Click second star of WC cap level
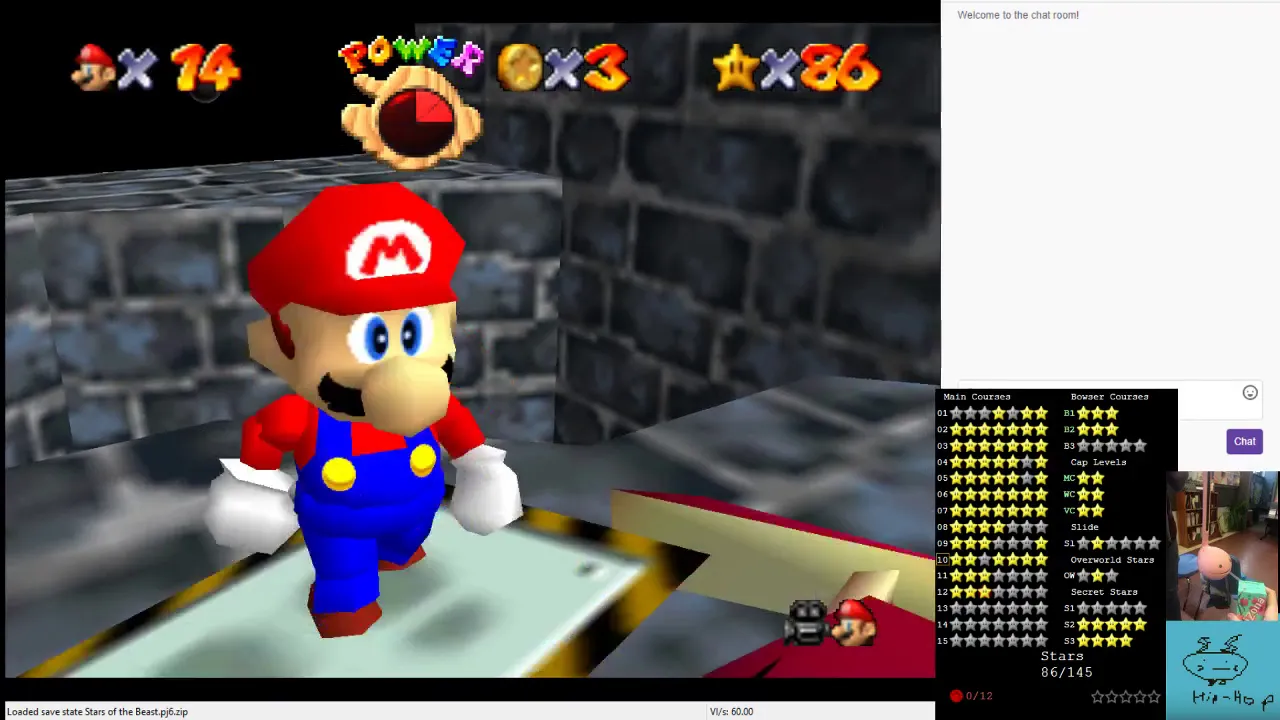This screenshot has height=720, width=1280. click(x=1097, y=494)
